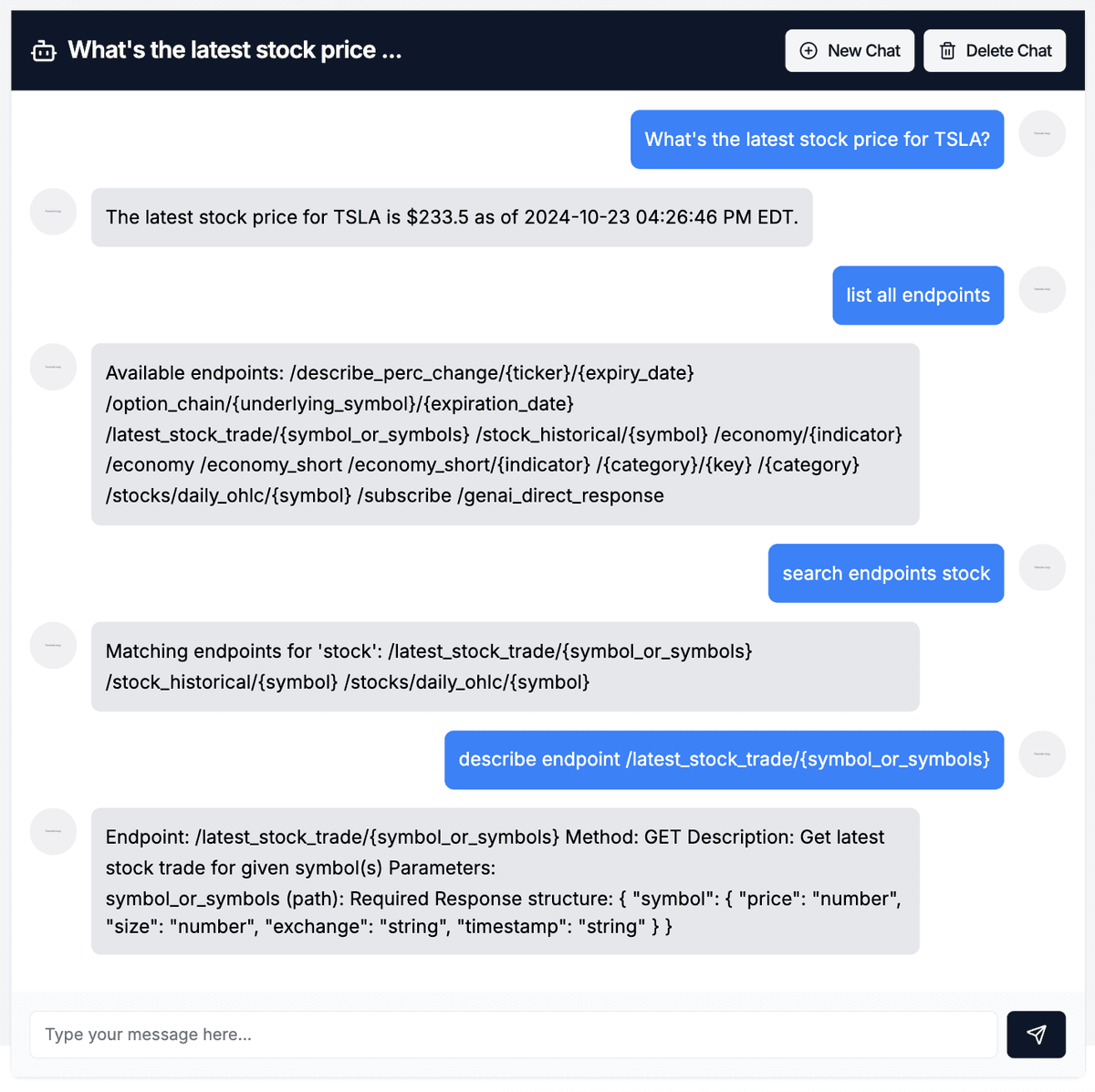
Task: Click the bot avatar beside the Matching endpoints reply
Action: point(53,645)
